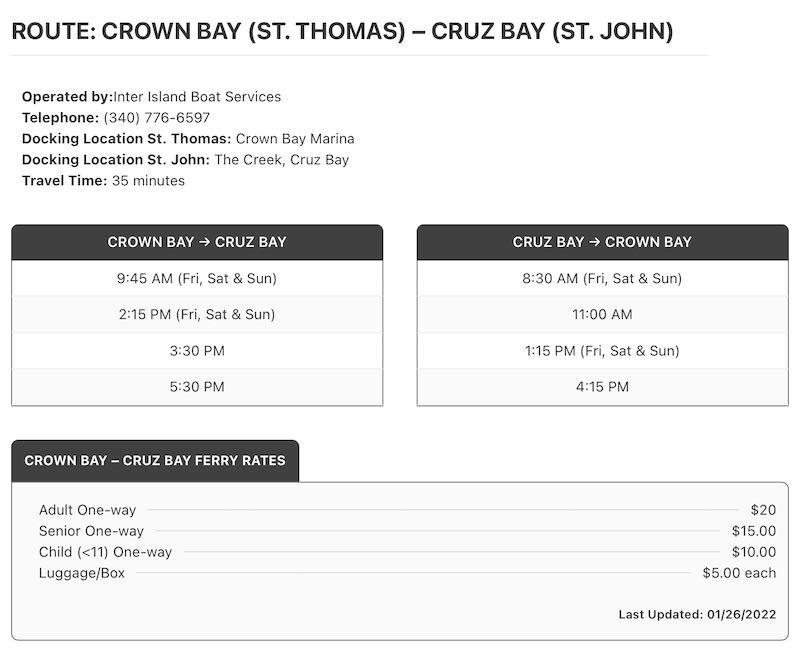Click the Senior One-way $15.00 price

pos(754,531)
